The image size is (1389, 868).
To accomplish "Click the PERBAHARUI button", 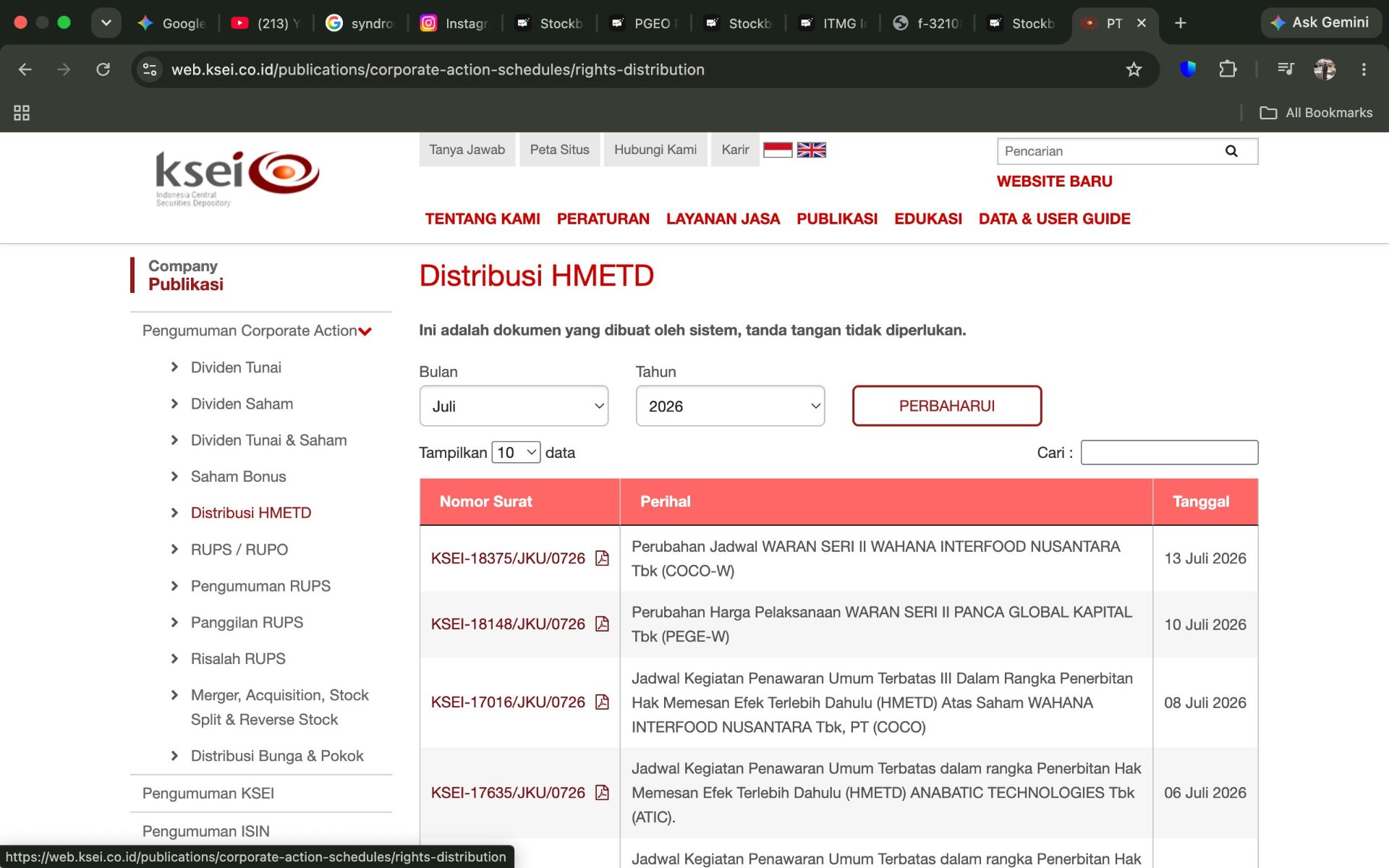I will point(947,406).
